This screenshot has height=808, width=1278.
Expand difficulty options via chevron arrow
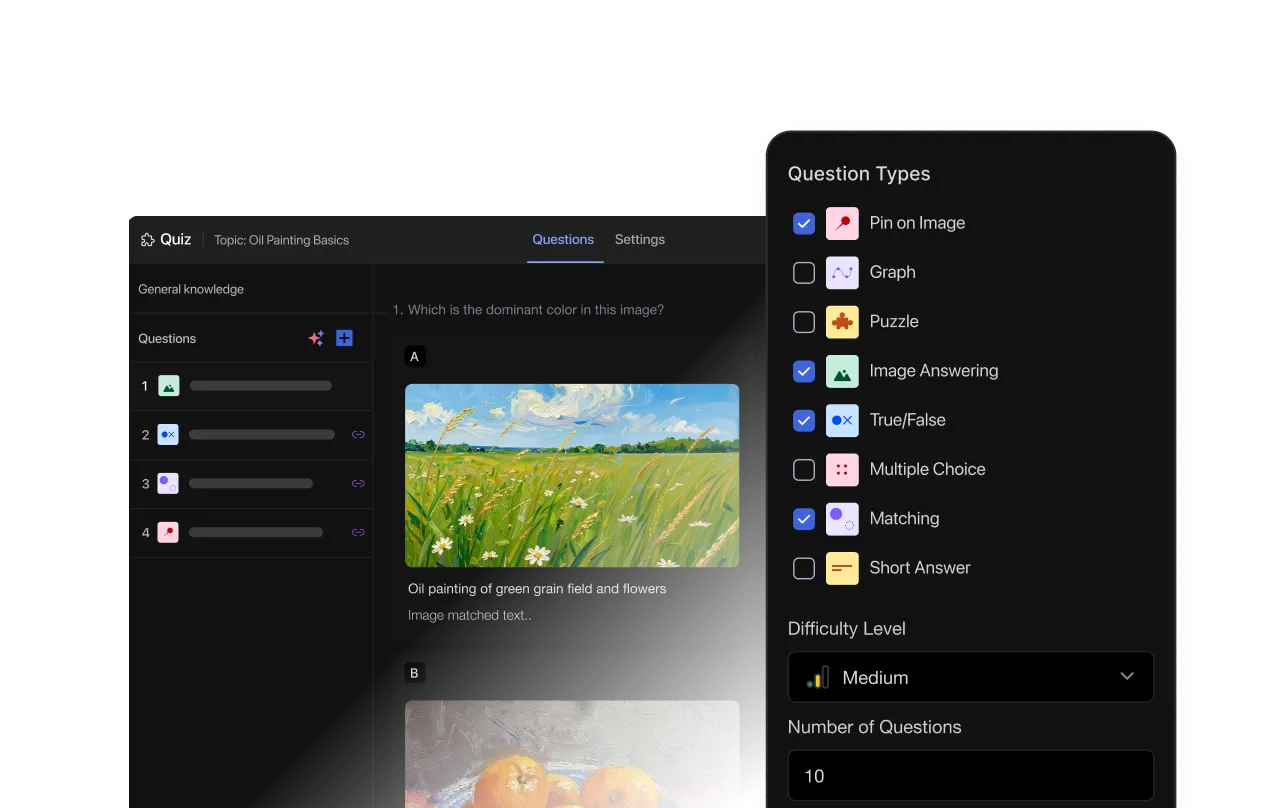(x=1127, y=676)
